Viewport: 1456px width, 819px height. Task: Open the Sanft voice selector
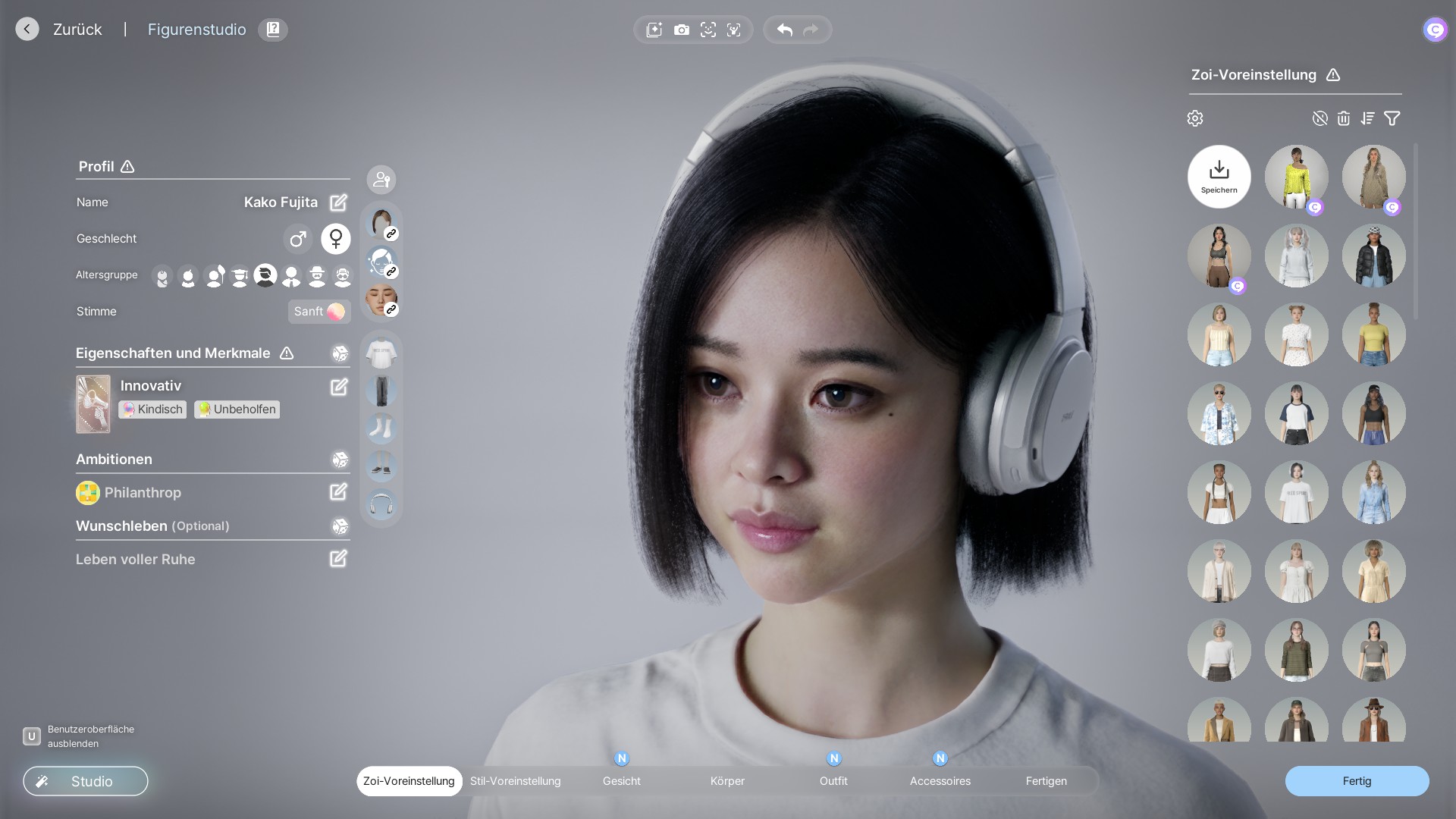[x=319, y=312]
